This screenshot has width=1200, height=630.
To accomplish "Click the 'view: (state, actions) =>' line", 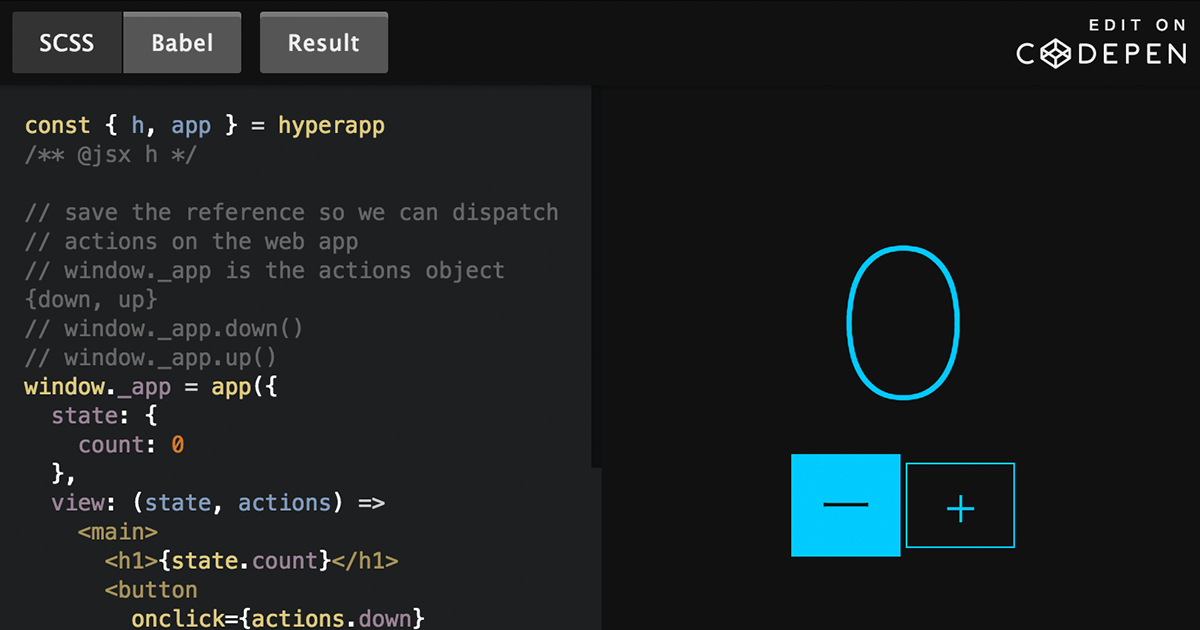I will 218,503.
